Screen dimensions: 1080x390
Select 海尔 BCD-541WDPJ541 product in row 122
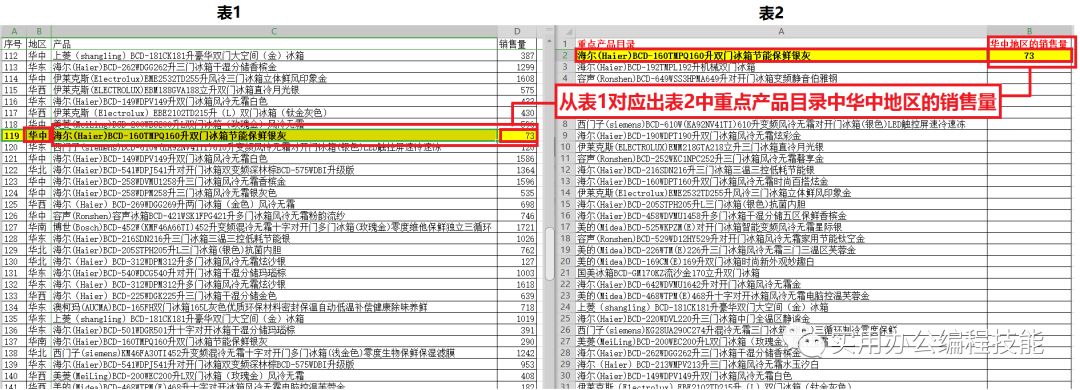coord(273,170)
